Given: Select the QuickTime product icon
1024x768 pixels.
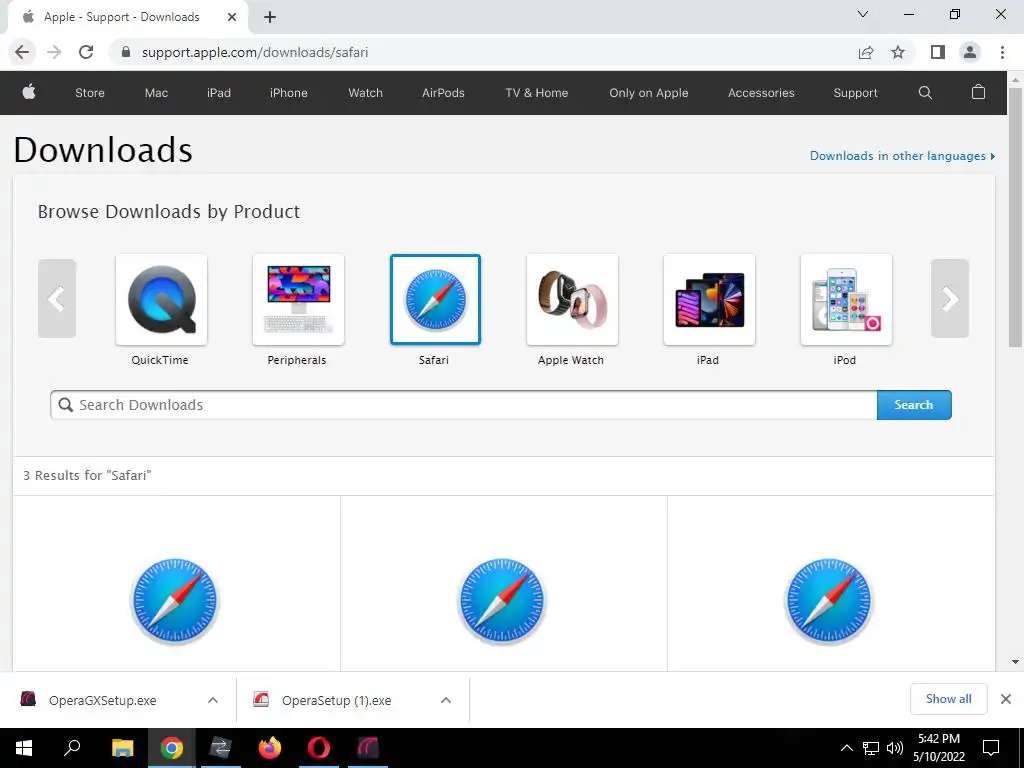Looking at the screenshot, I should [x=161, y=299].
